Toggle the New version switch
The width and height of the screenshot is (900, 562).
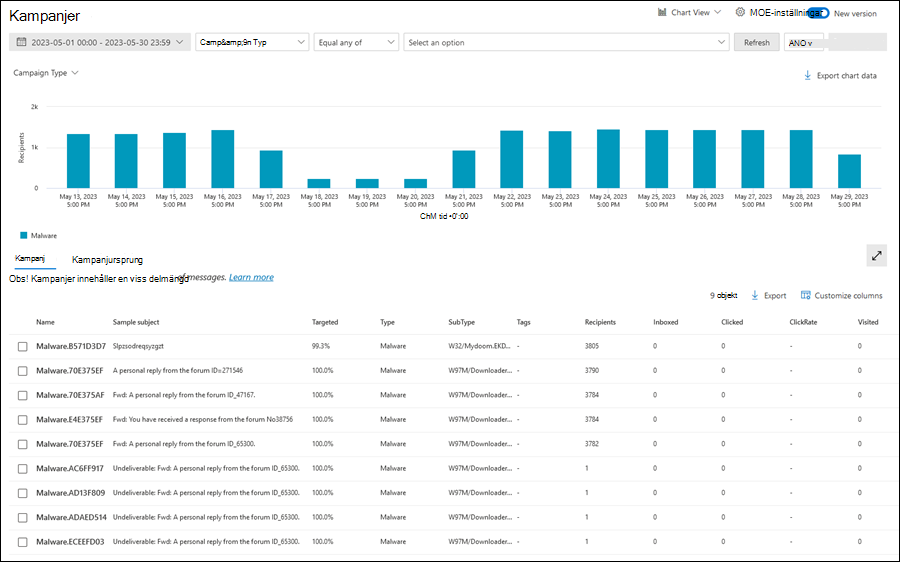[819, 13]
